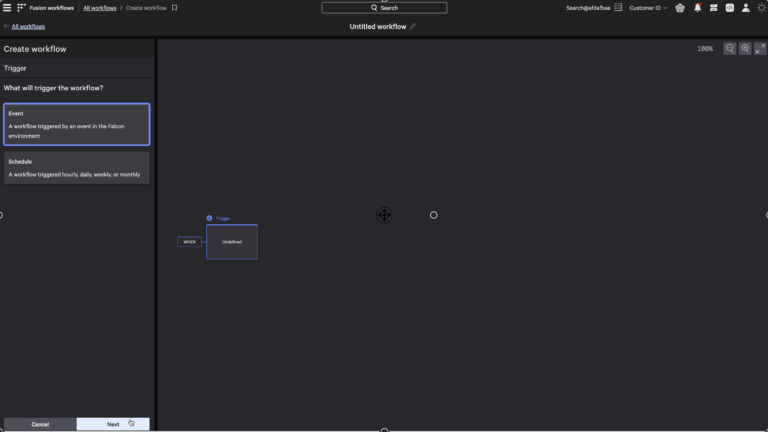Bookmark the Create workflow page
The image size is (768, 432).
tap(175, 8)
